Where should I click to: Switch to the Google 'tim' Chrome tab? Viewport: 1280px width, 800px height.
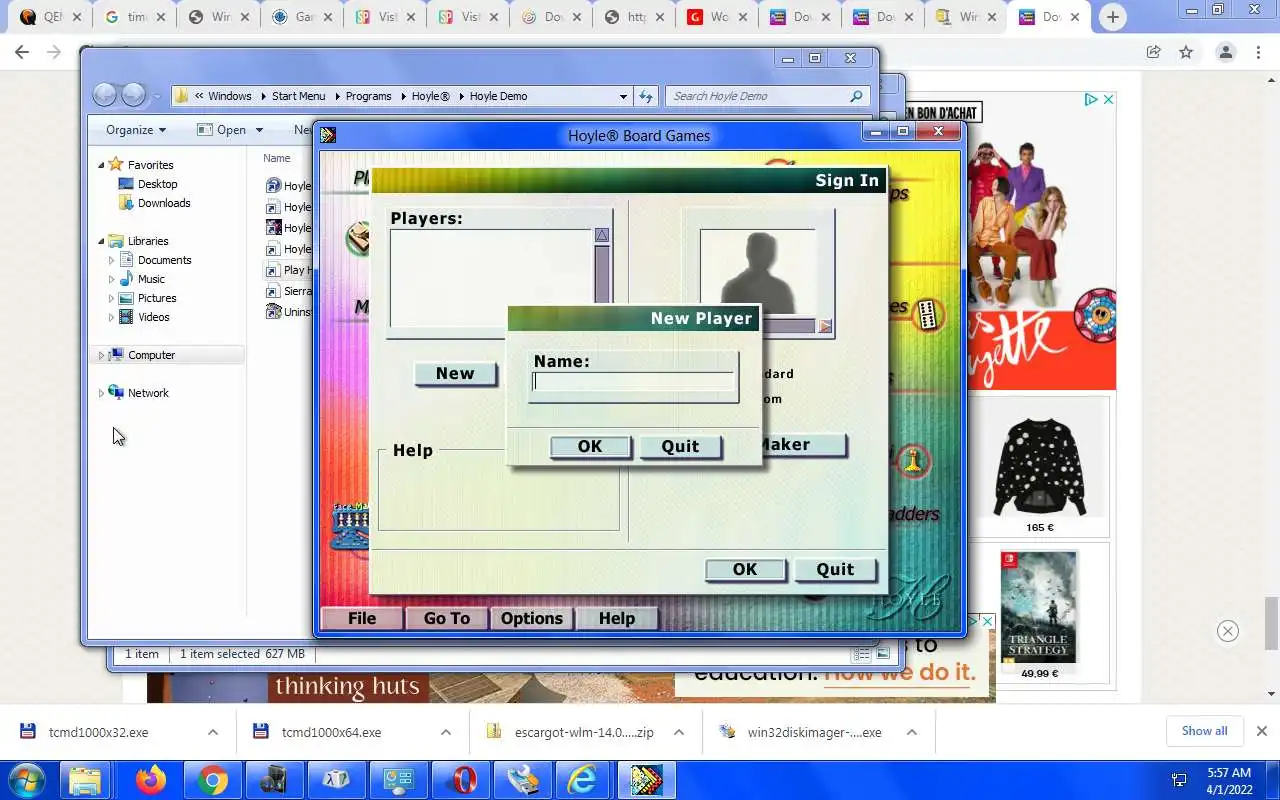pos(137,17)
